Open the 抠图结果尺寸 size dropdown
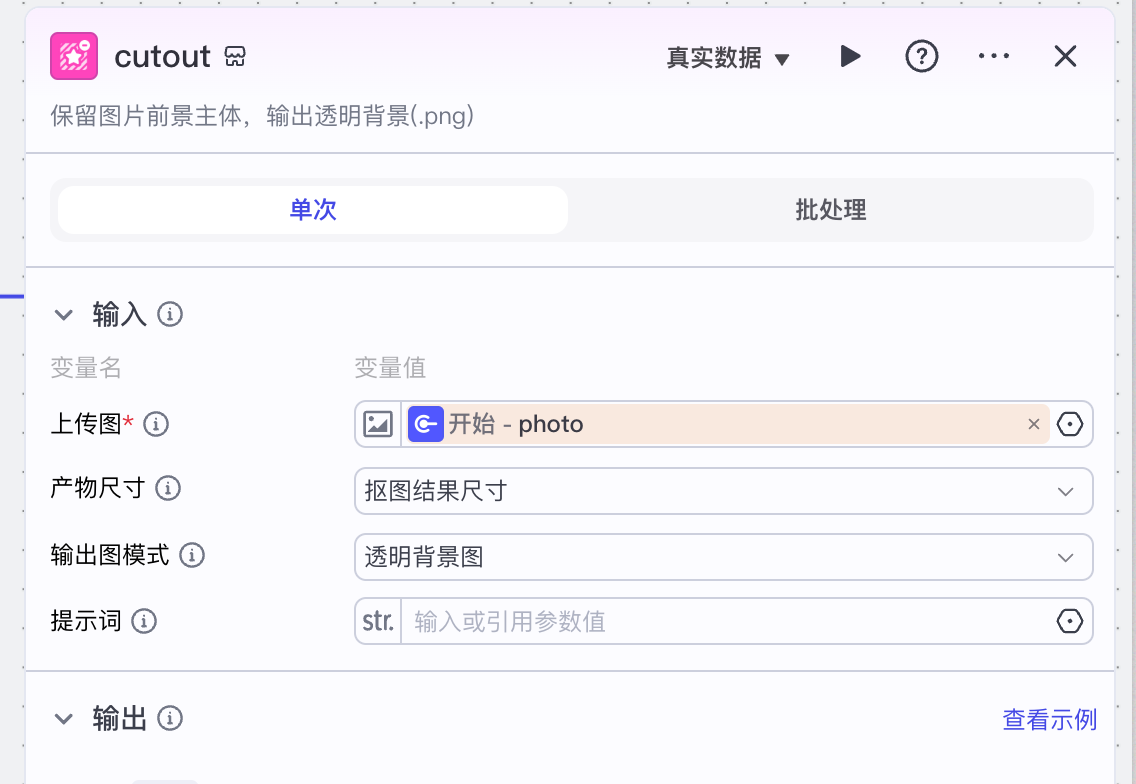Image resolution: width=1136 pixels, height=784 pixels. click(x=723, y=491)
